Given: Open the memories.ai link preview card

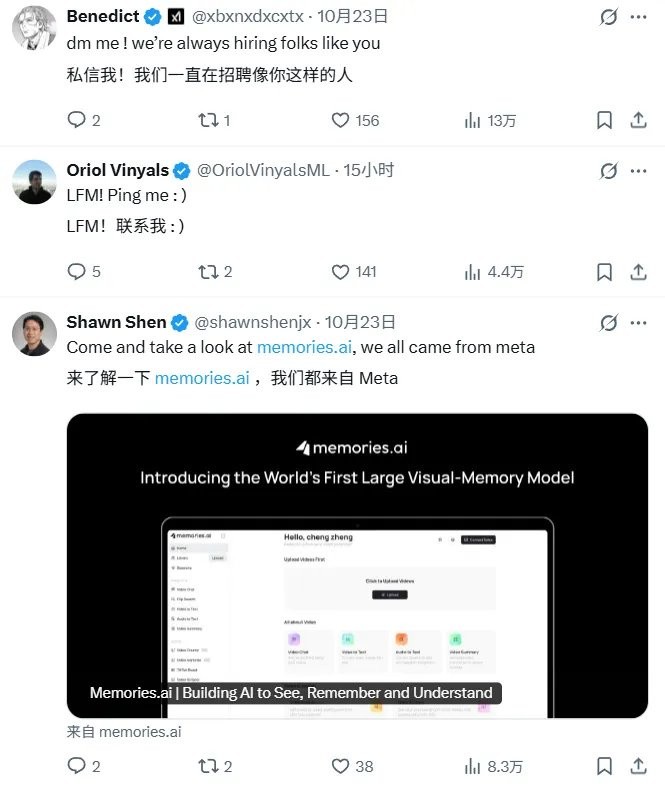Looking at the screenshot, I should click(357, 566).
